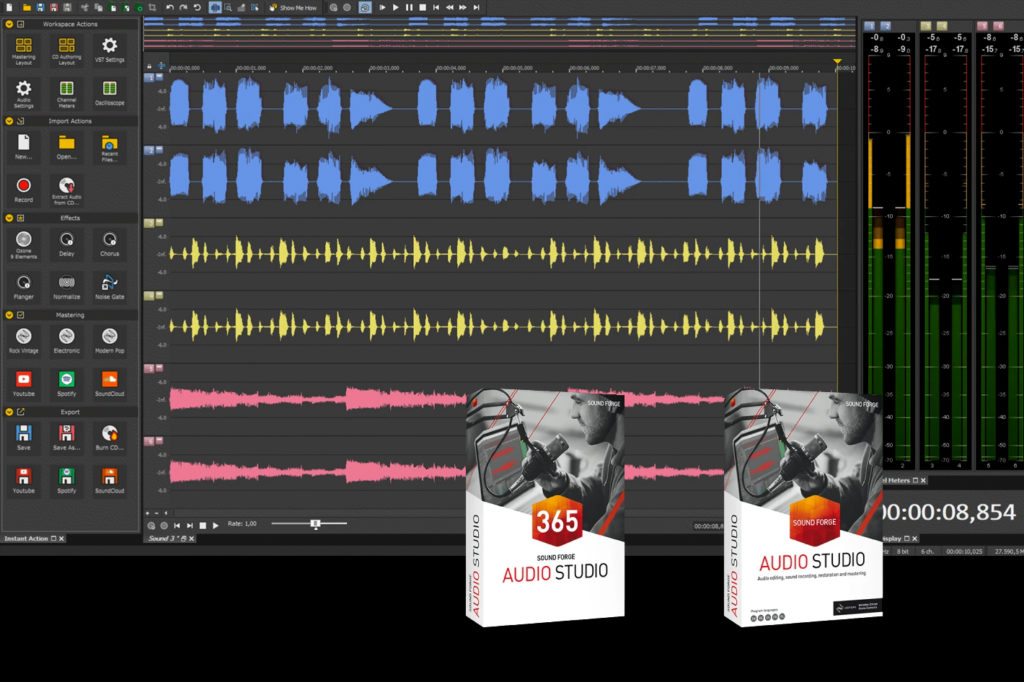Screen dimensions: 1024x682
Task: Open the Recent Files action
Action: pos(110,148)
